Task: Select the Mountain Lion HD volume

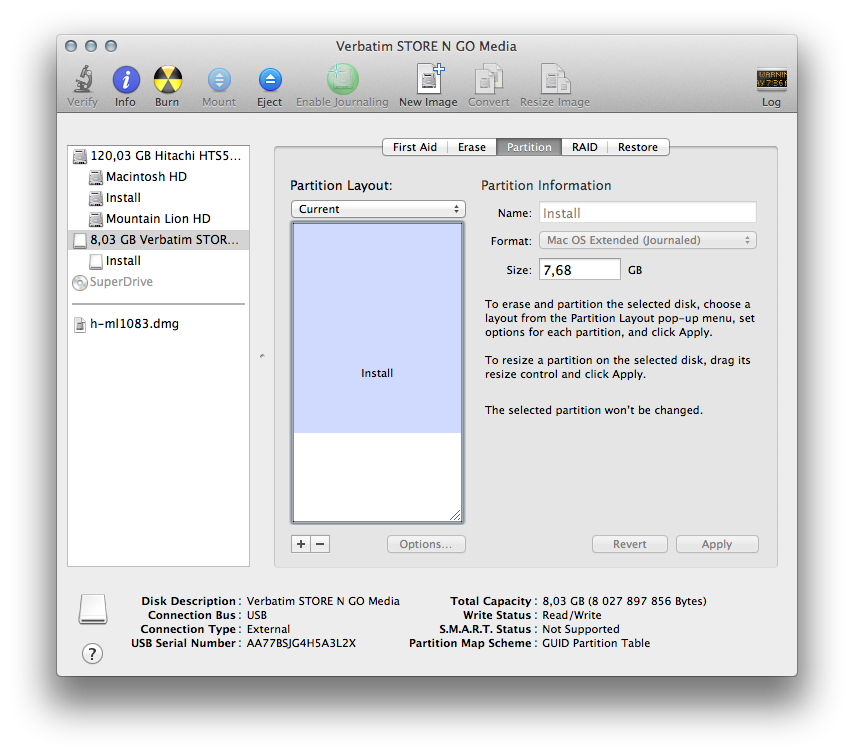Action: pyautogui.click(x=158, y=218)
